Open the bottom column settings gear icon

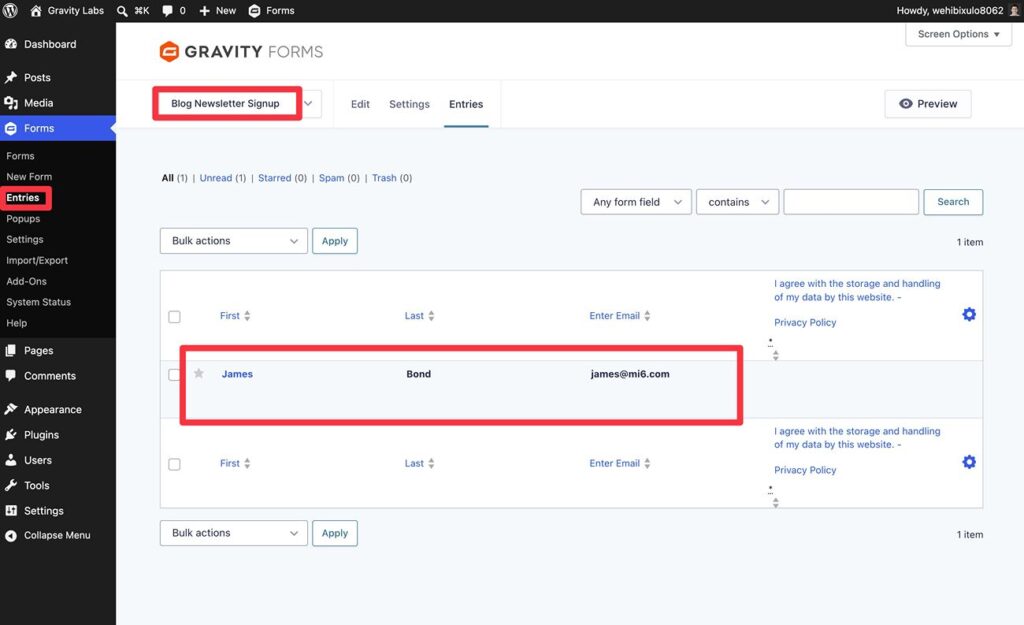[969, 462]
